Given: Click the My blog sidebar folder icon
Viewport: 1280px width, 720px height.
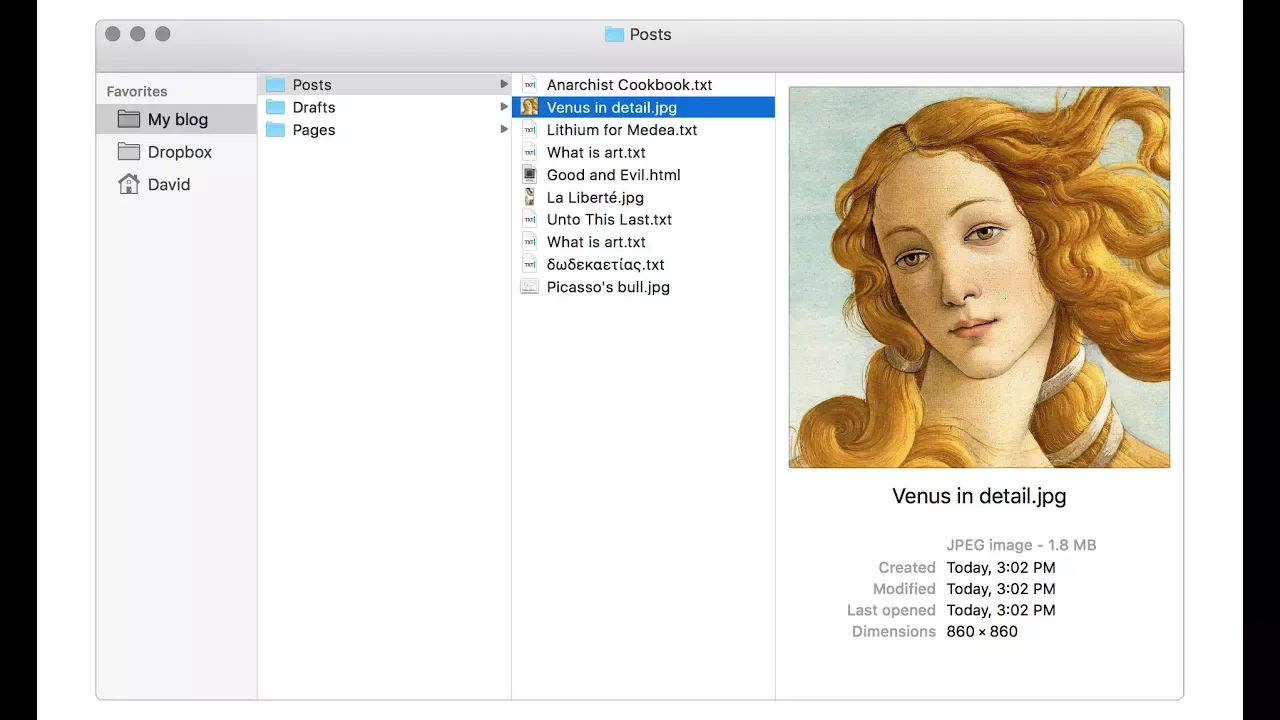Looking at the screenshot, I should coord(129,119).
